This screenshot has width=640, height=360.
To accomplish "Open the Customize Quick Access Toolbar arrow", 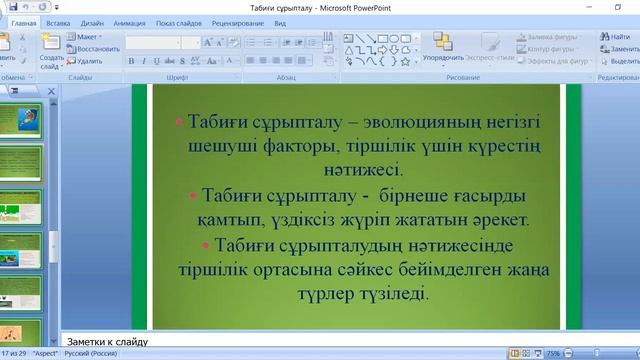I will pyautogui.click(x=57, y=7).
